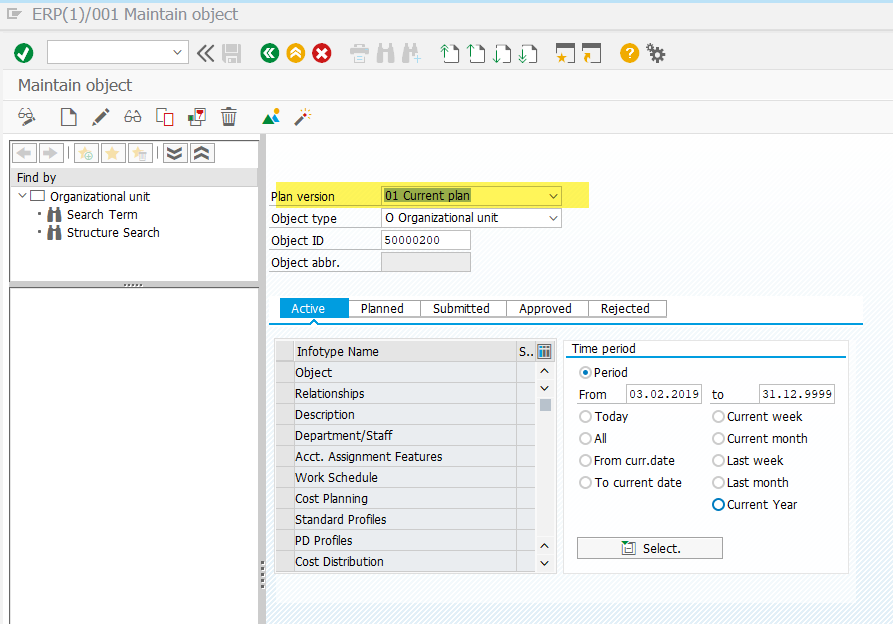
Task: Click the Create infotype page icon
Action: pyautogui.click(x=68, y=117)
